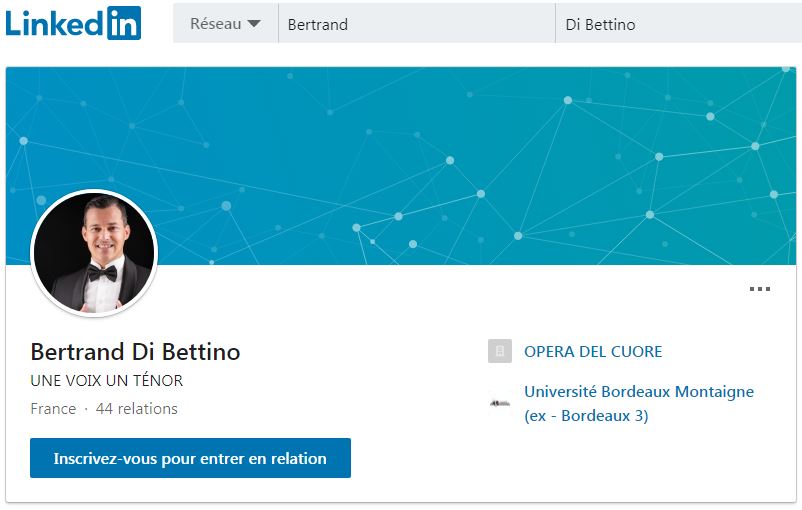Click the UNE VOIX UN TÉNOR headline
Image resolution: width=802 pixels, height=510 pixels.
[107, 381]
